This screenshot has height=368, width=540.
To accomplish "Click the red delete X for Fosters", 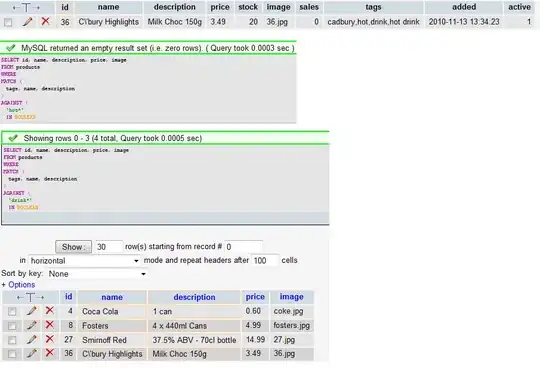I will pyautogui.click(x=50, y=325).
